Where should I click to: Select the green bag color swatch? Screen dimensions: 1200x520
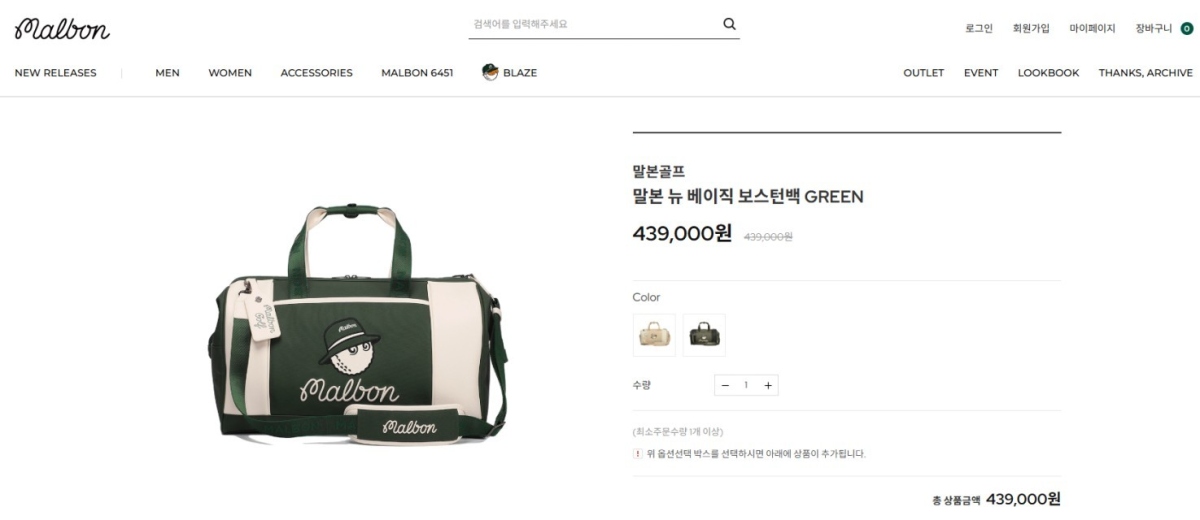tap(704, 335)
